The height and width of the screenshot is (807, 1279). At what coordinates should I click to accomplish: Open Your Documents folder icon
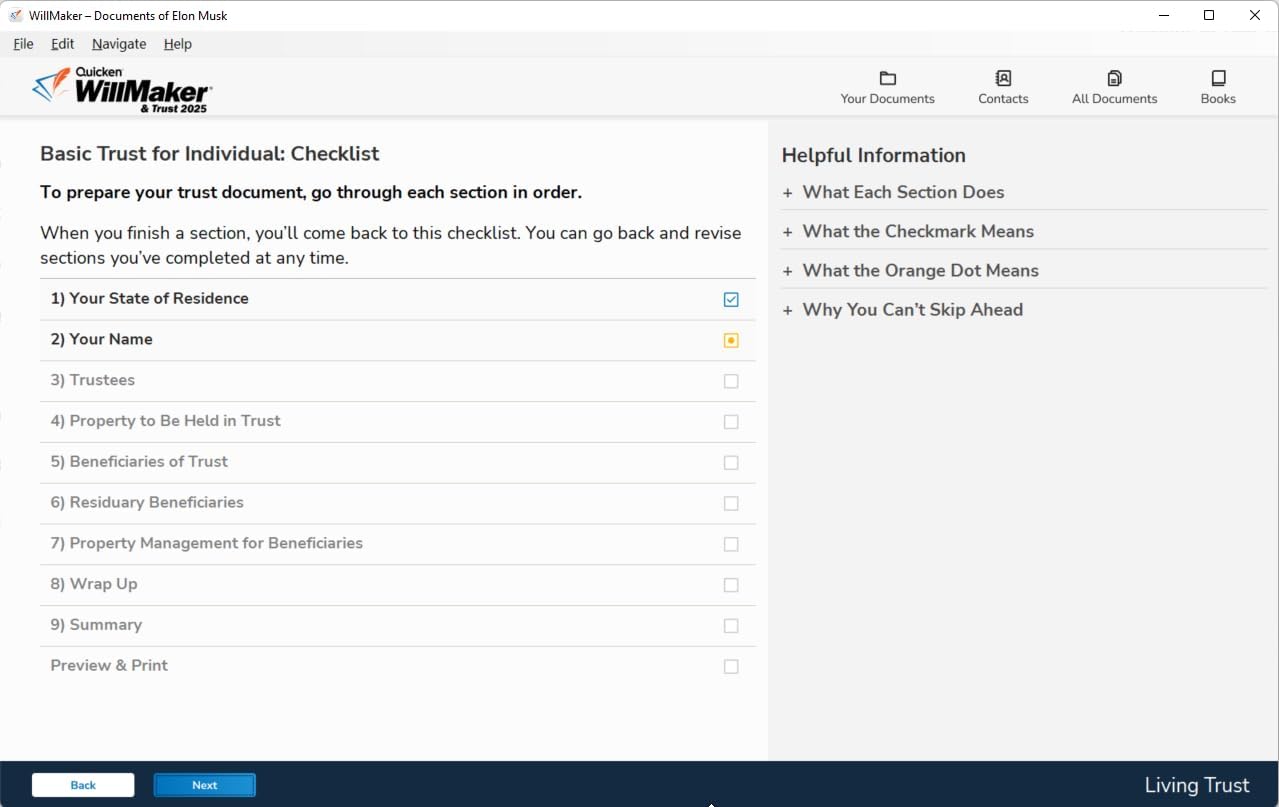[x=887, y=79]
